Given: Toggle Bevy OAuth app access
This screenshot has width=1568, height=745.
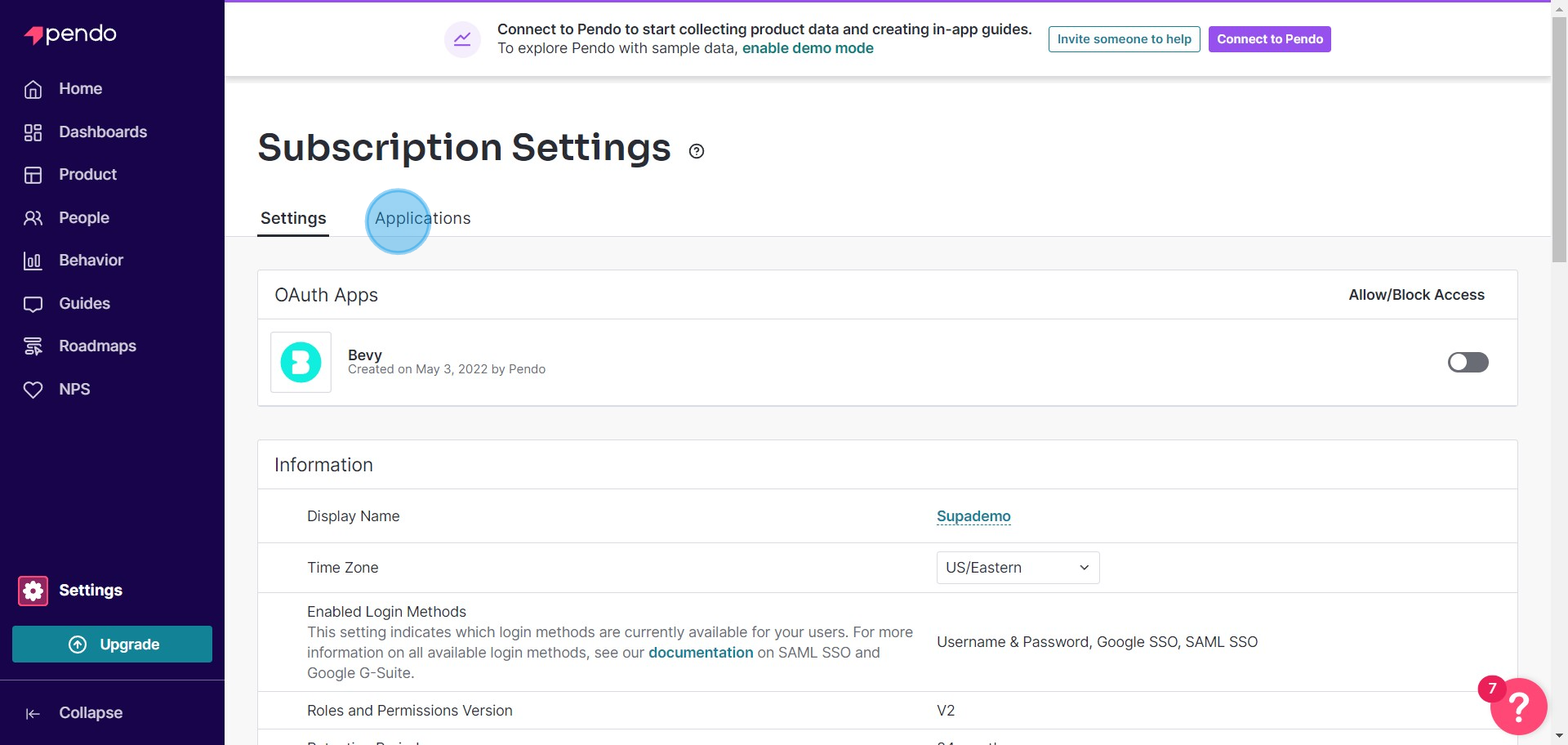Looking at the screenshot, I should [x=1468, y=362].
